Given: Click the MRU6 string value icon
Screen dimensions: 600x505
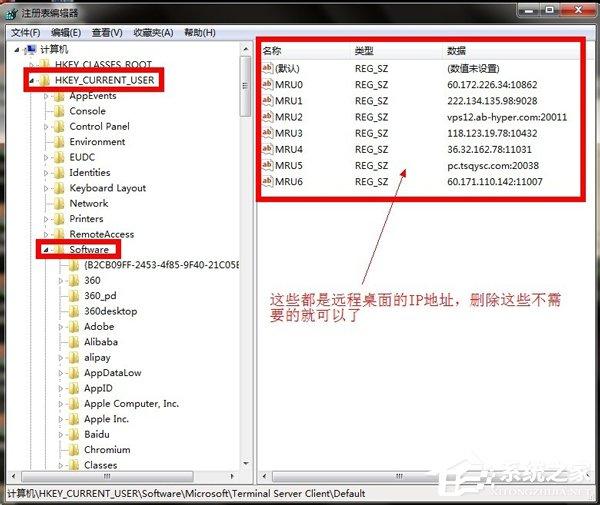Looking at the screenshot, I should coord(267,181).
